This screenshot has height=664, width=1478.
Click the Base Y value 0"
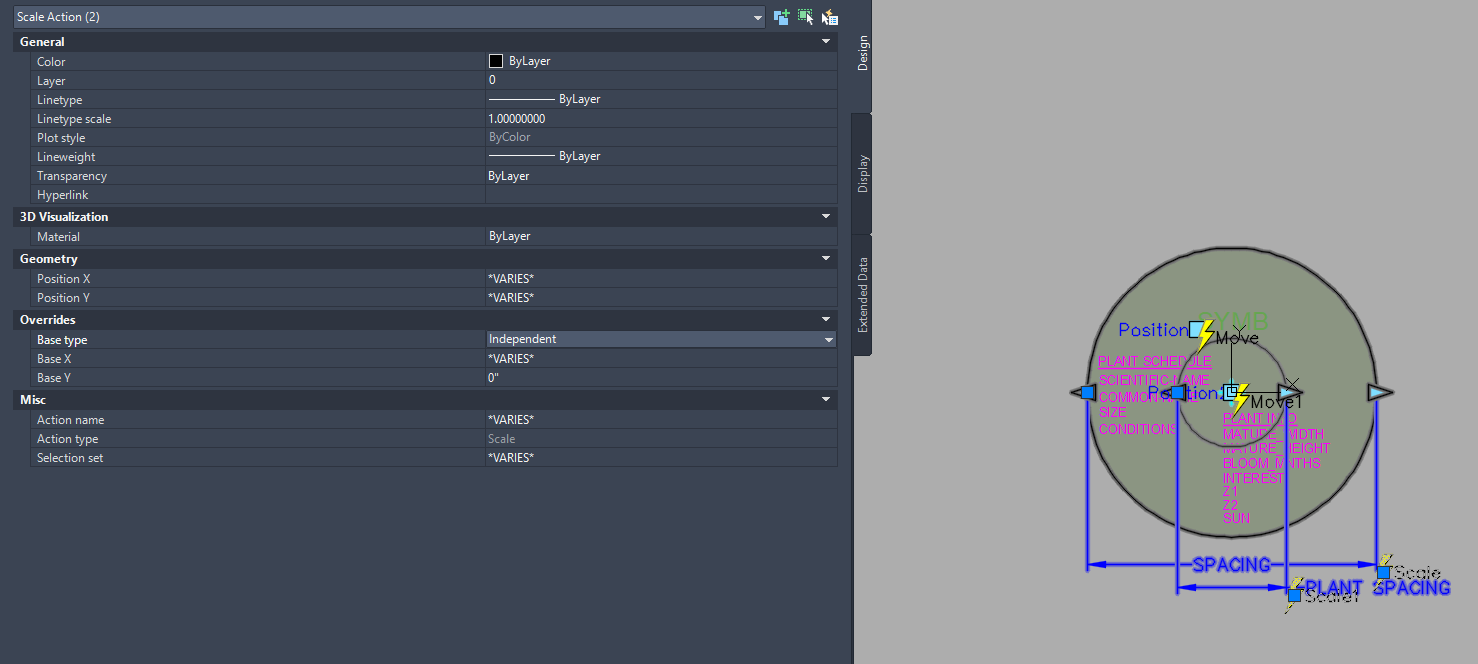[x=661, y=377]
